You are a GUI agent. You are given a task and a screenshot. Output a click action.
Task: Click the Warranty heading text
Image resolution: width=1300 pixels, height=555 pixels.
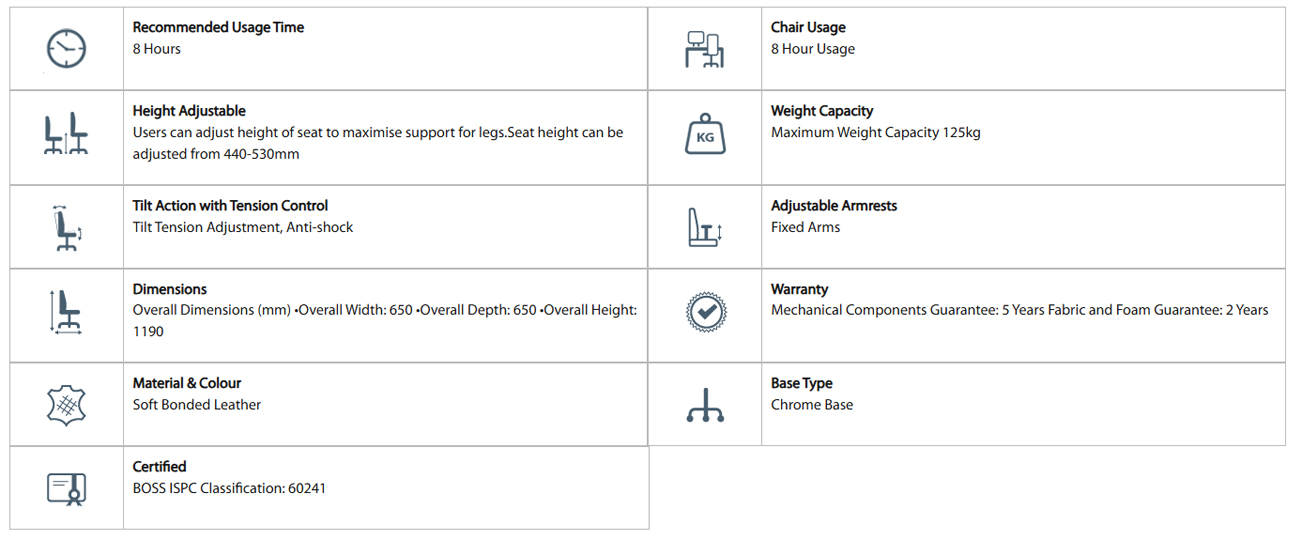[x=799, y=289]
